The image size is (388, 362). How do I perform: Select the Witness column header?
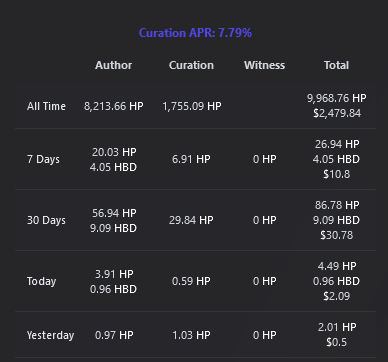pos(265,65)
